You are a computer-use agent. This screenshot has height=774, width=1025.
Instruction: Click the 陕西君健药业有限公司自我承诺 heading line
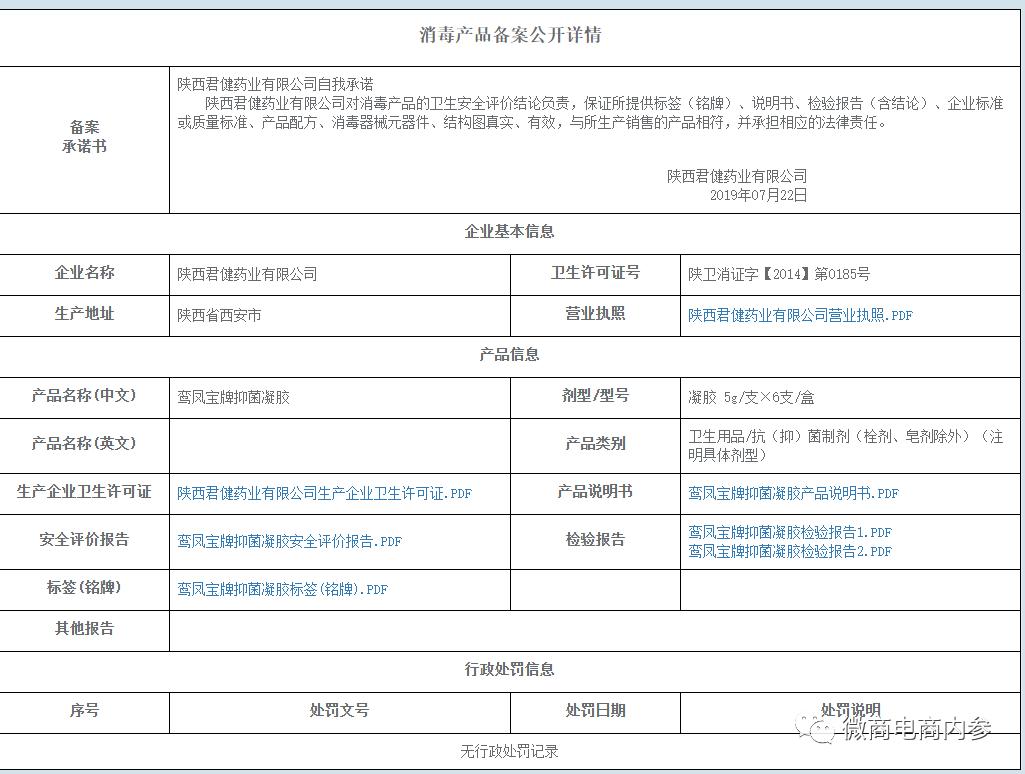(x=275, y=84)
